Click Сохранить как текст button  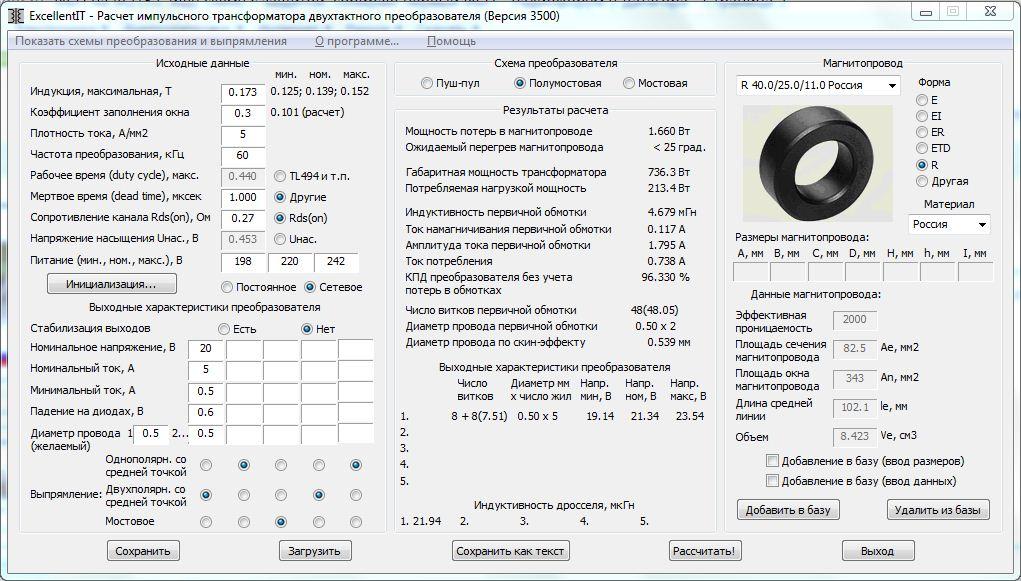[510, 551]
